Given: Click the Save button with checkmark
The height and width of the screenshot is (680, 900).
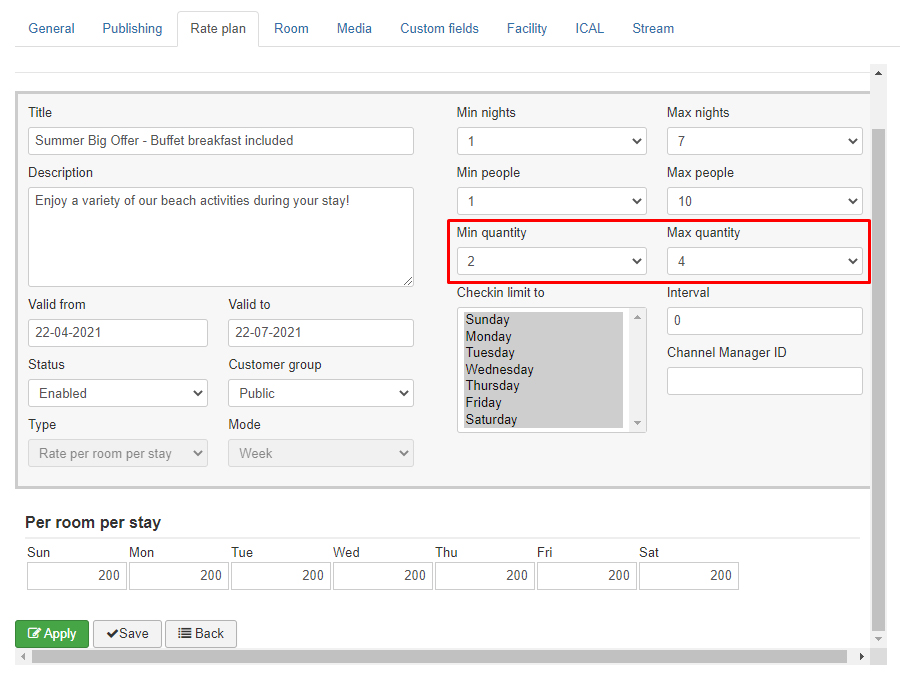Looking at the screenshot, I should tap(127, 633).
